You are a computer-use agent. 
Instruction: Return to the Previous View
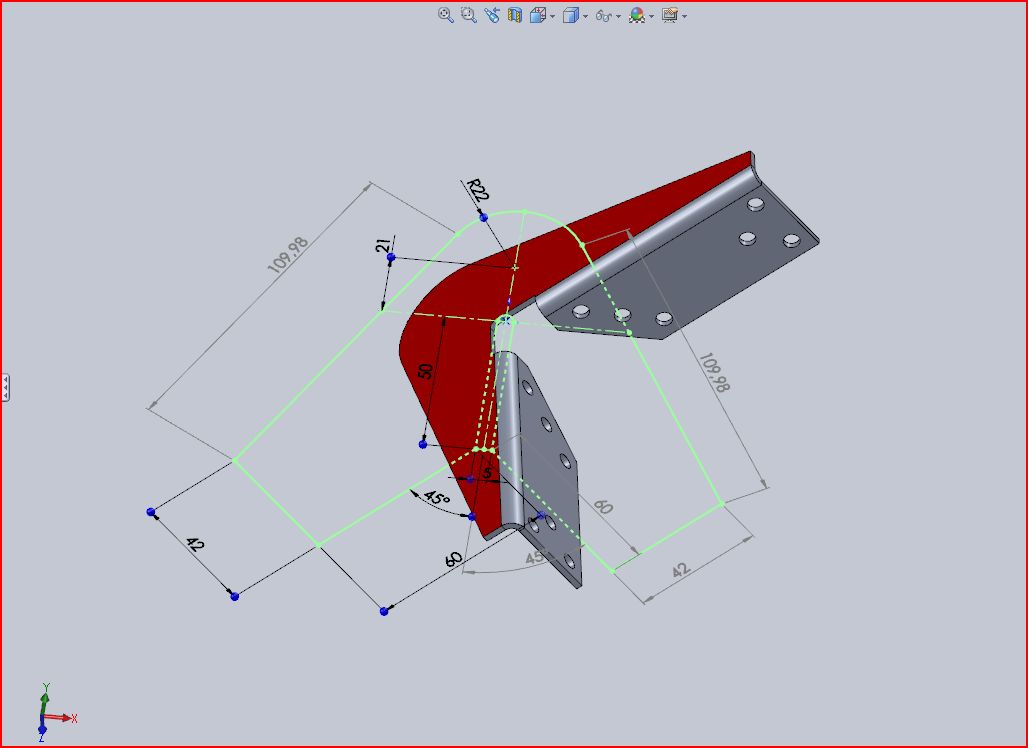[x=492, y=15]
